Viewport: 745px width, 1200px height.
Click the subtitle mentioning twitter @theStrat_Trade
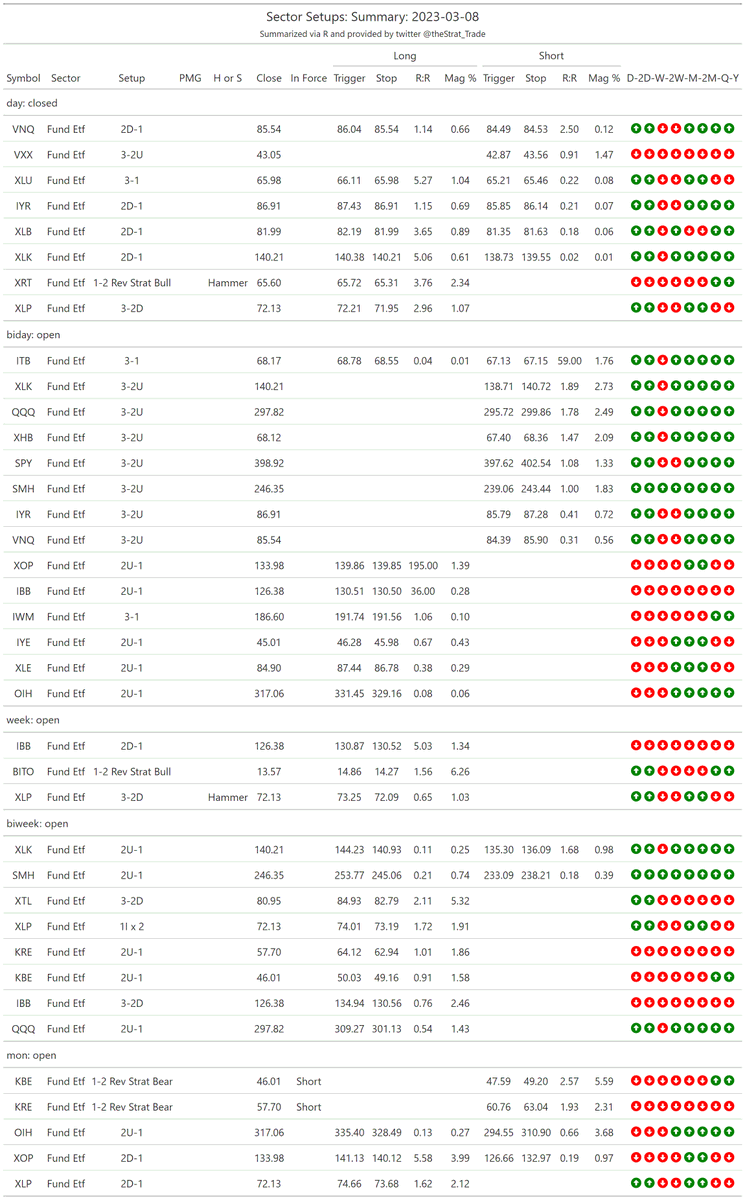pos(372,34)
